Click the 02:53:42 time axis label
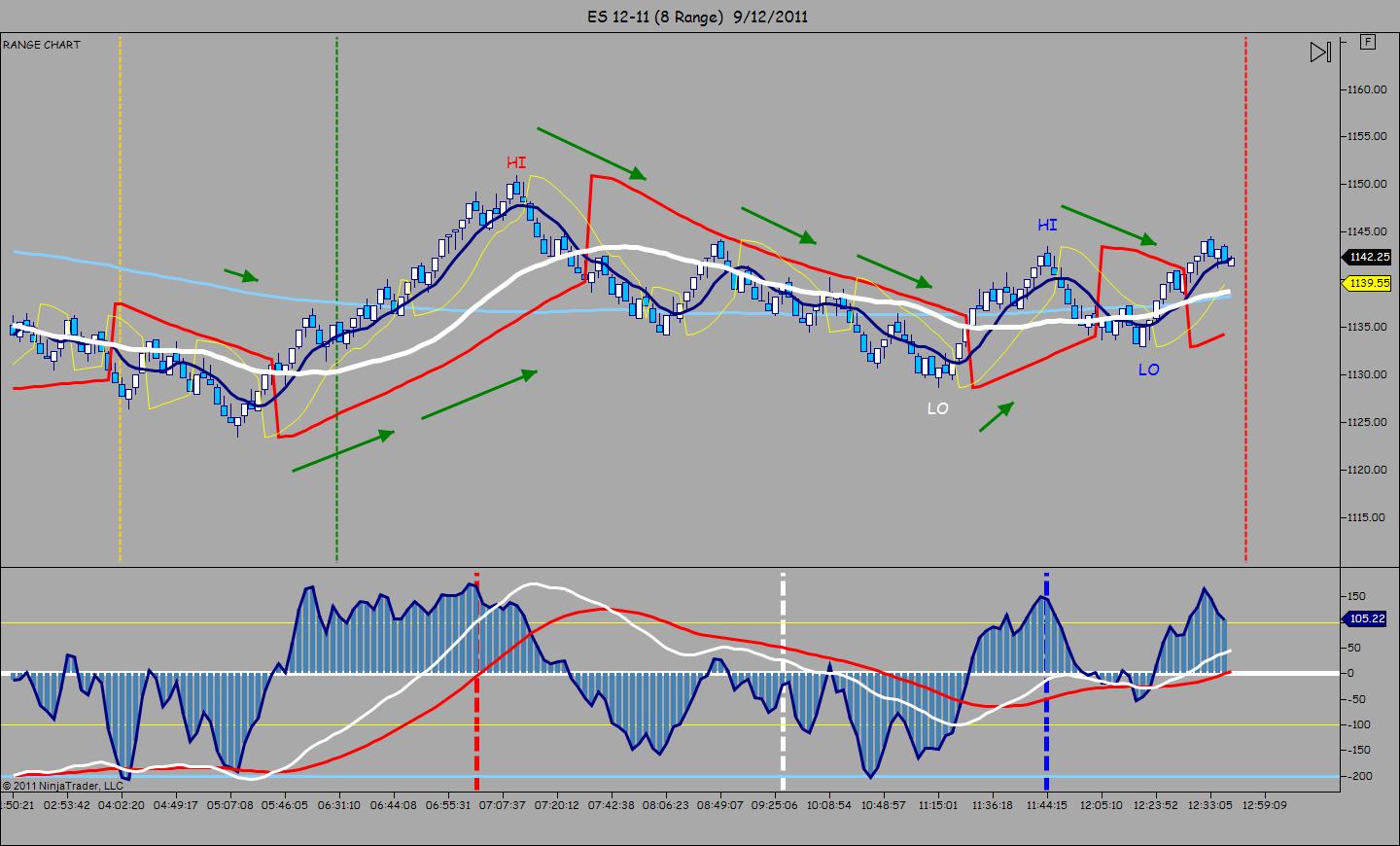 [x=67, y=805]
